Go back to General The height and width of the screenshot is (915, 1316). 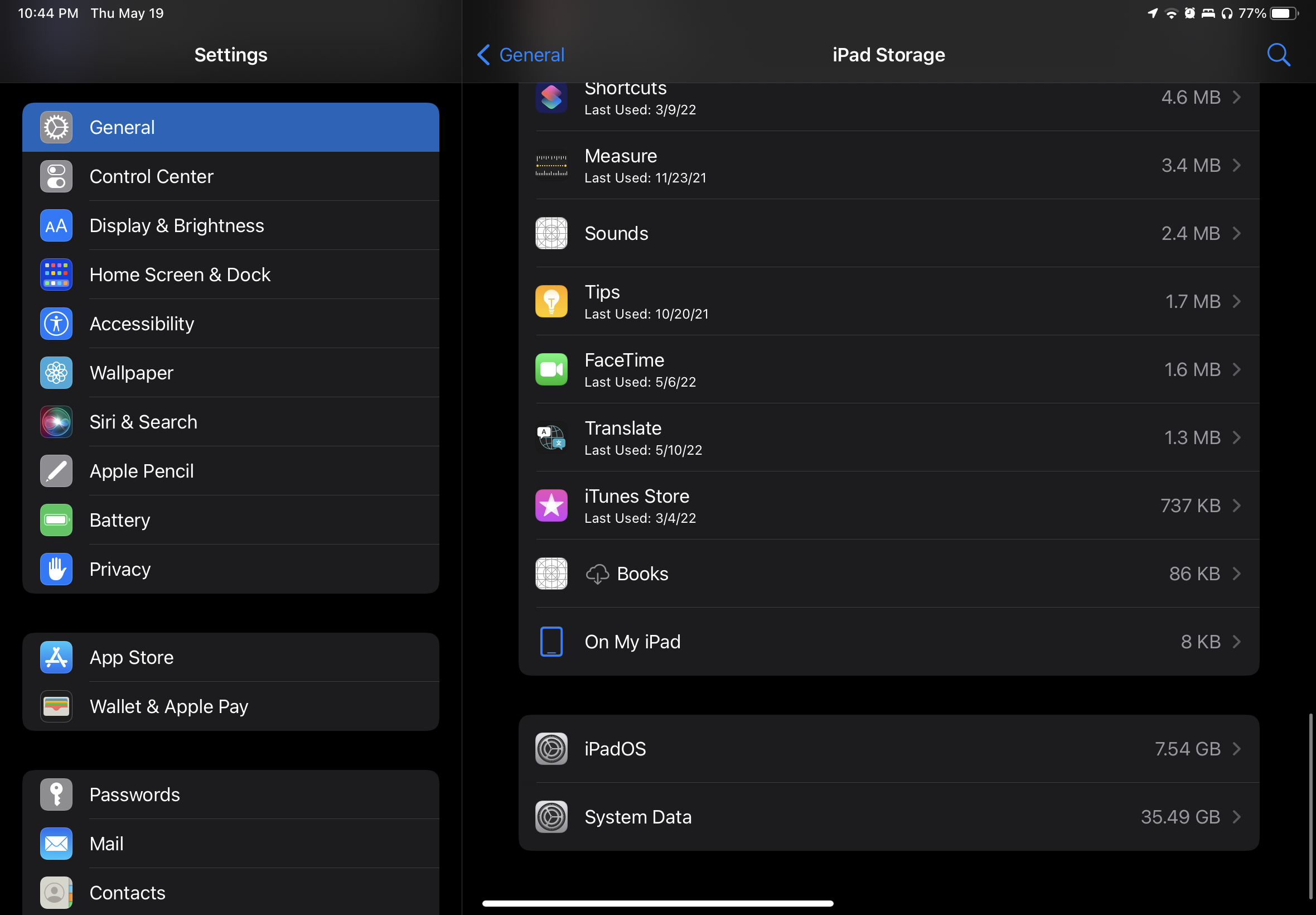click(520, 55)
